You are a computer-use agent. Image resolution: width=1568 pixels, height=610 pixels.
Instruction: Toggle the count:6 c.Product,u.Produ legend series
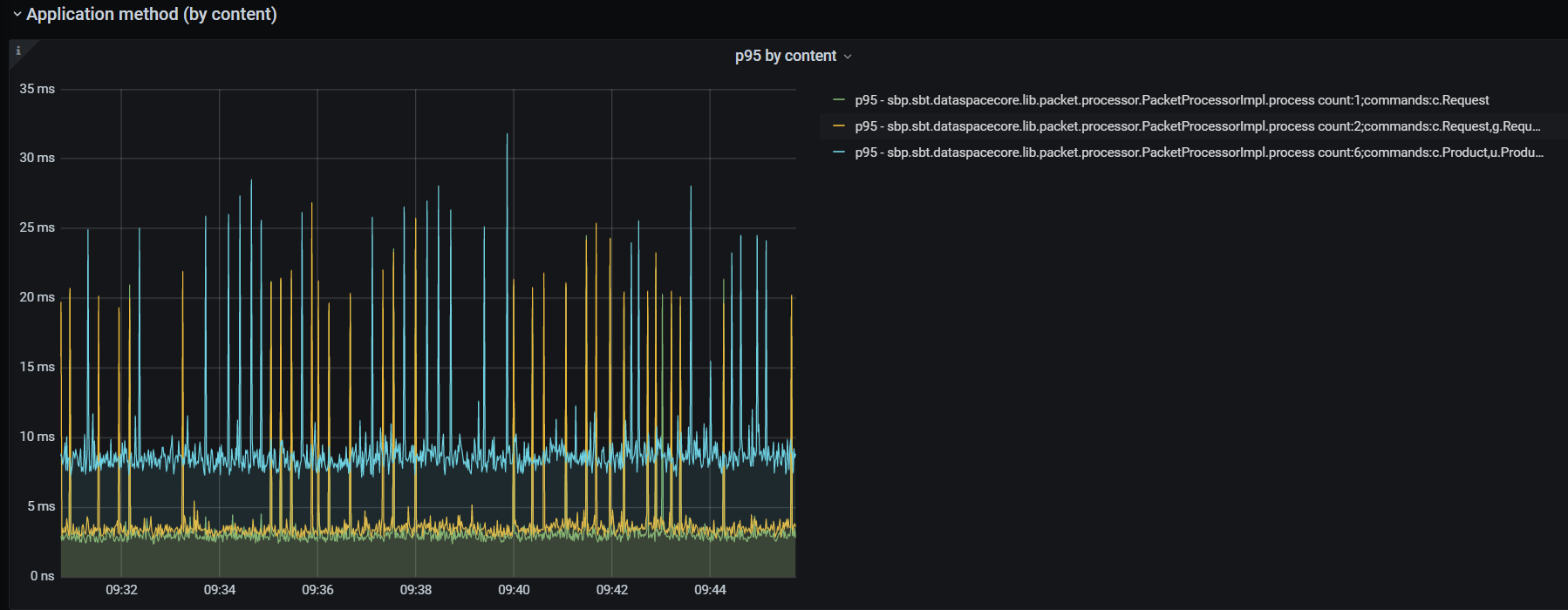pos(1198,152)
